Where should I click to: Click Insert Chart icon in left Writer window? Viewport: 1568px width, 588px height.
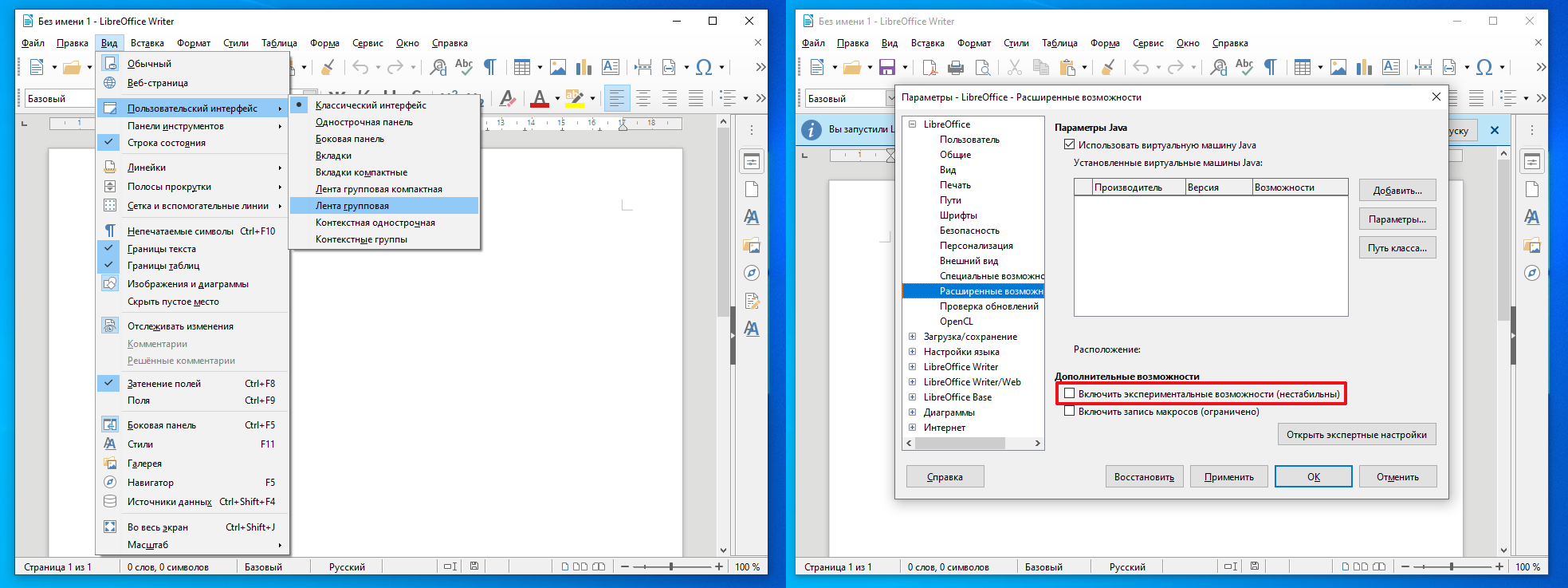coord(584,67)
